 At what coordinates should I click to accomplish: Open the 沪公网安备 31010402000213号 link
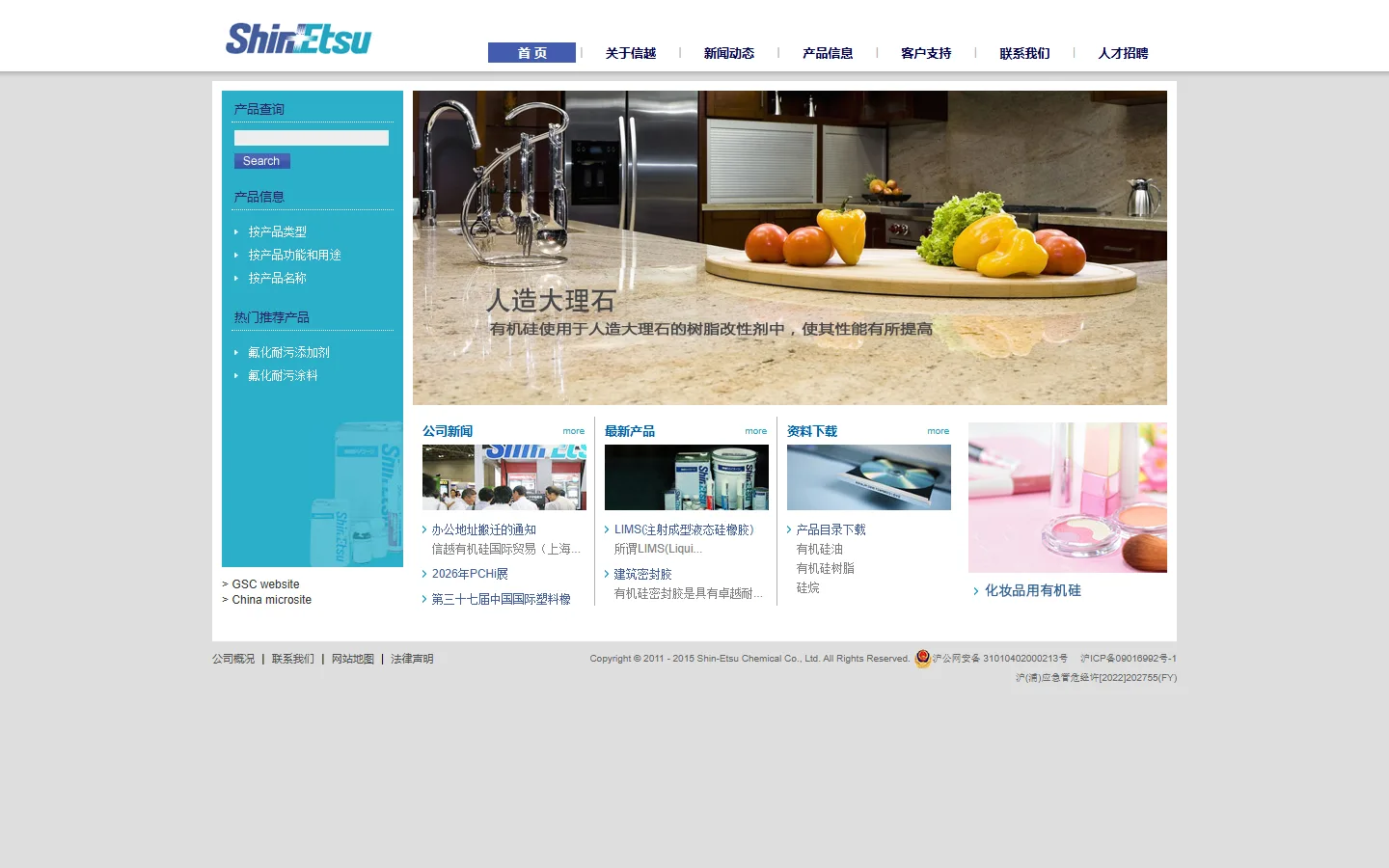point(1000,659)
